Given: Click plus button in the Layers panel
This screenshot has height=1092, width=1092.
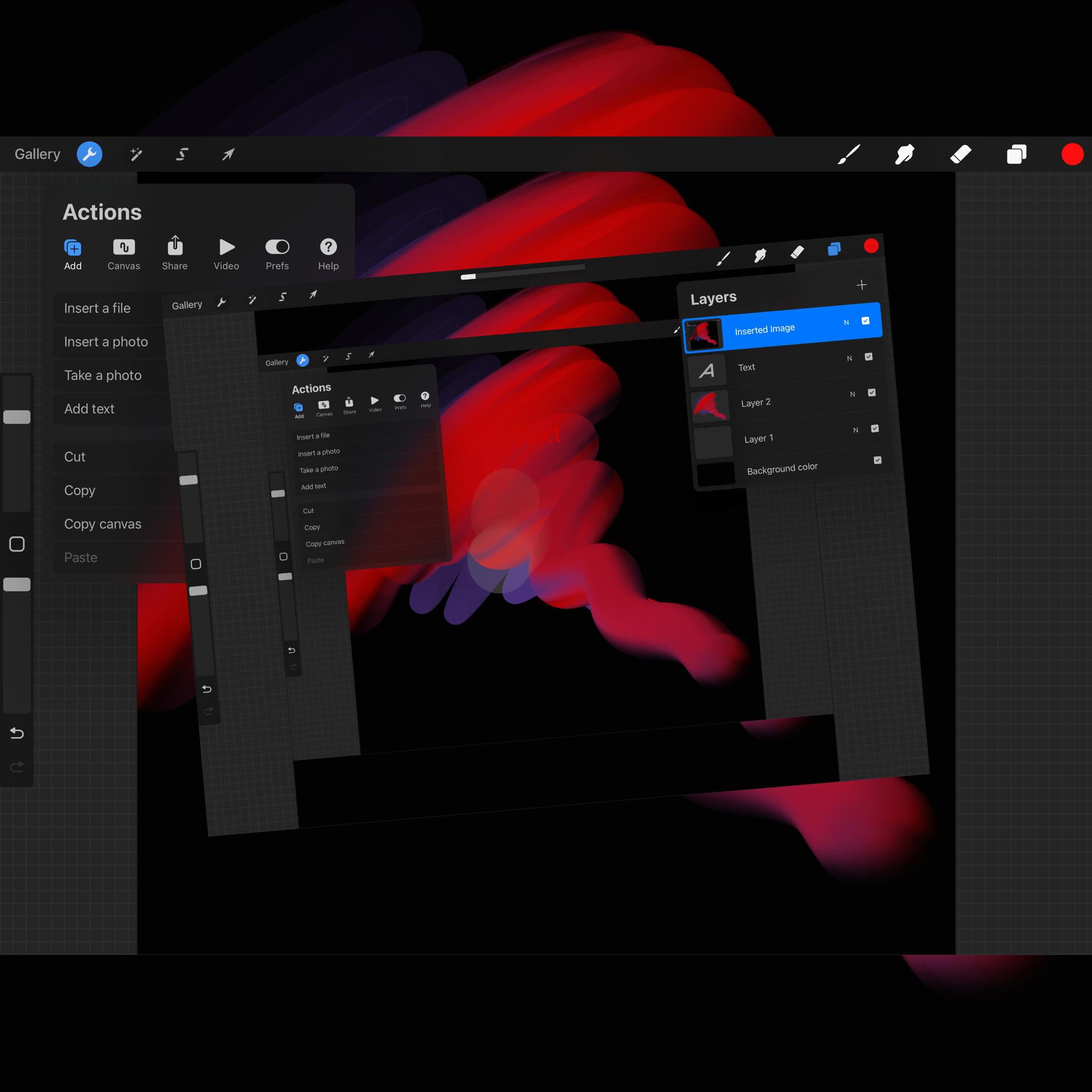Looking at the screenshot, I should (x=862, y=285).
